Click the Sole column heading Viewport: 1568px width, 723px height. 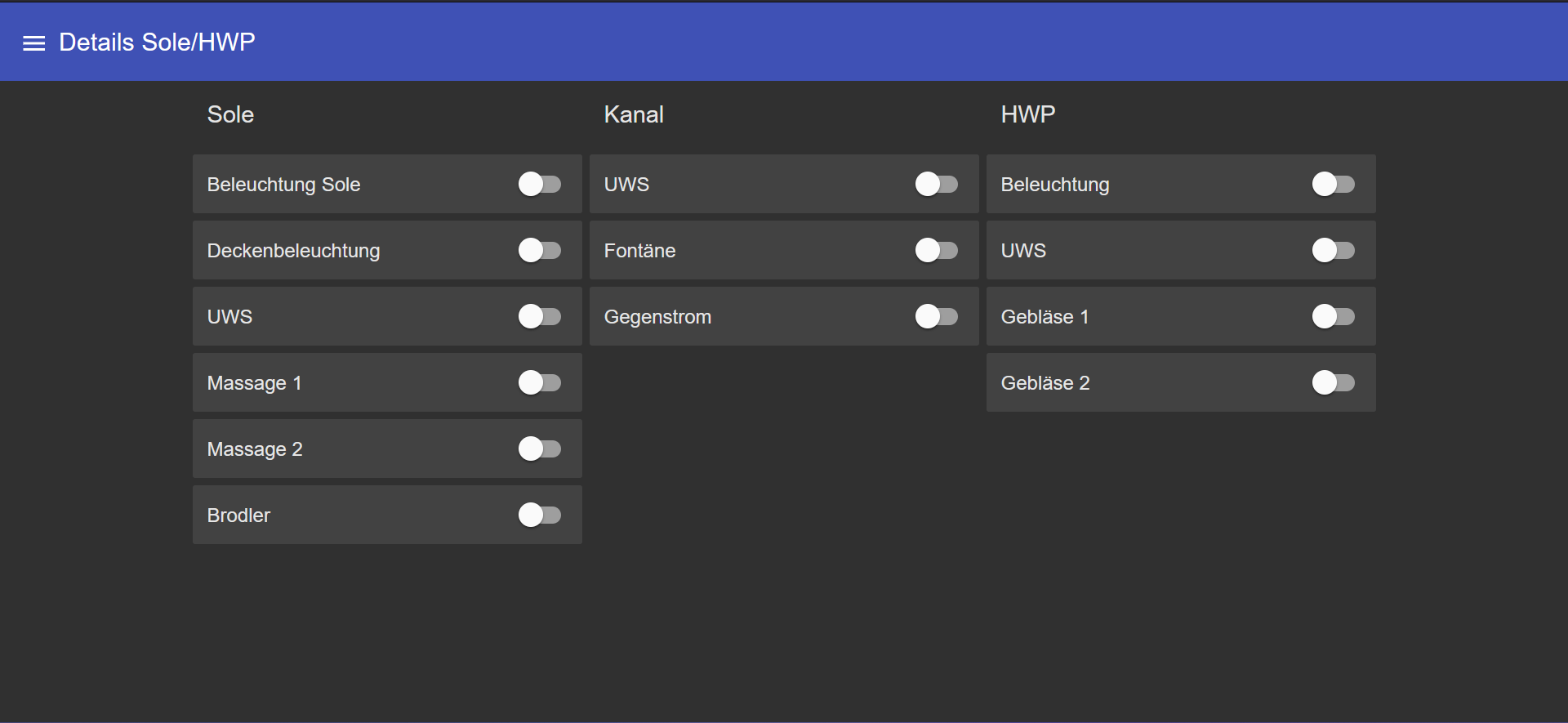[x=230, y=114]
